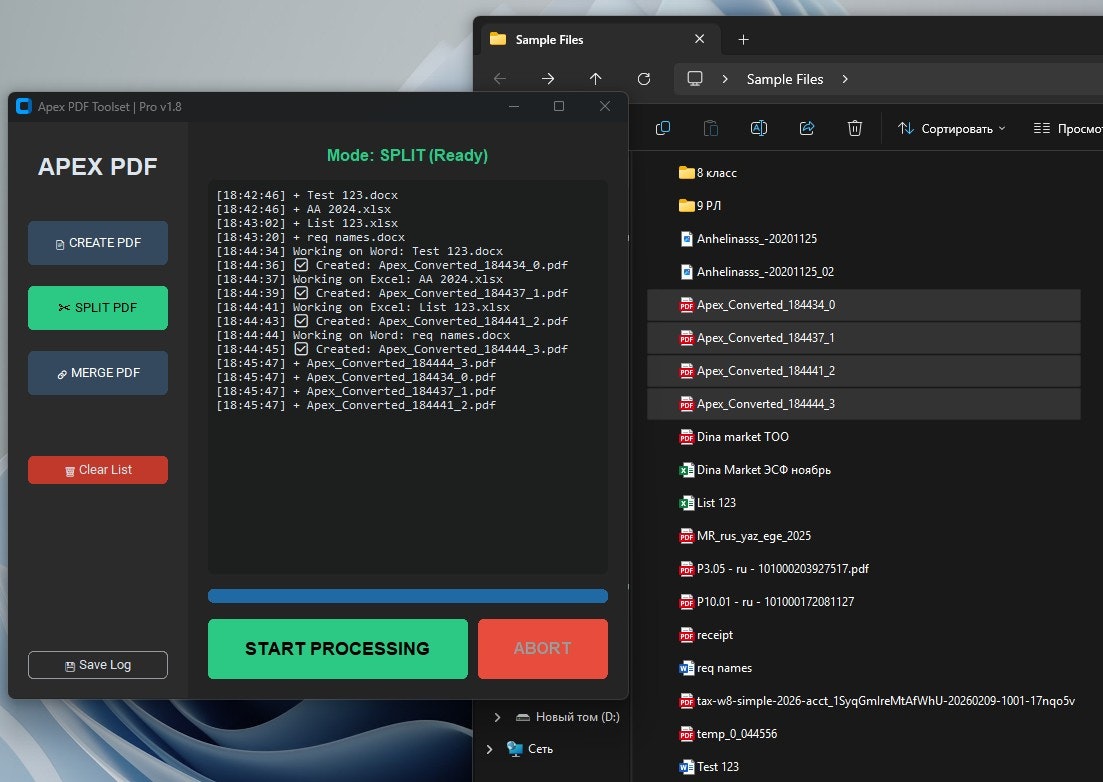Click the Share icon in Explorer toolbar
The image size is (1103, 782).
pyautogui.click(x=806, y=128)
